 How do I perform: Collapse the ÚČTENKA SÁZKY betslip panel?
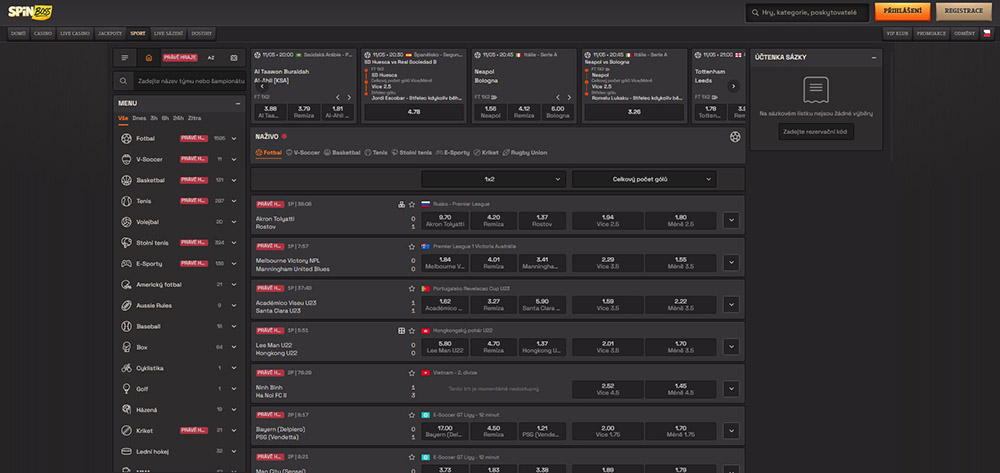[x=874, y=57]
